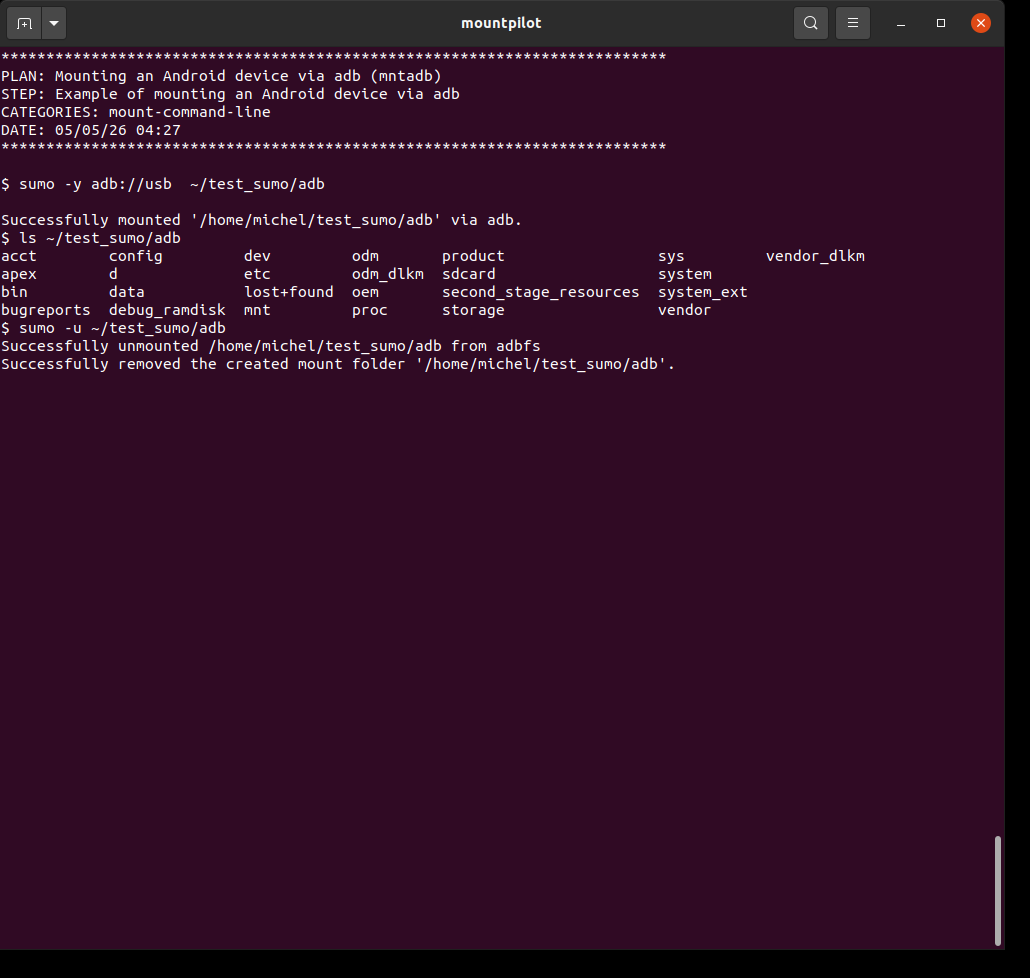Click the 'STEP: Example of mounting' line
Viewport: 1030px width, 978px height.
point(230,94)
